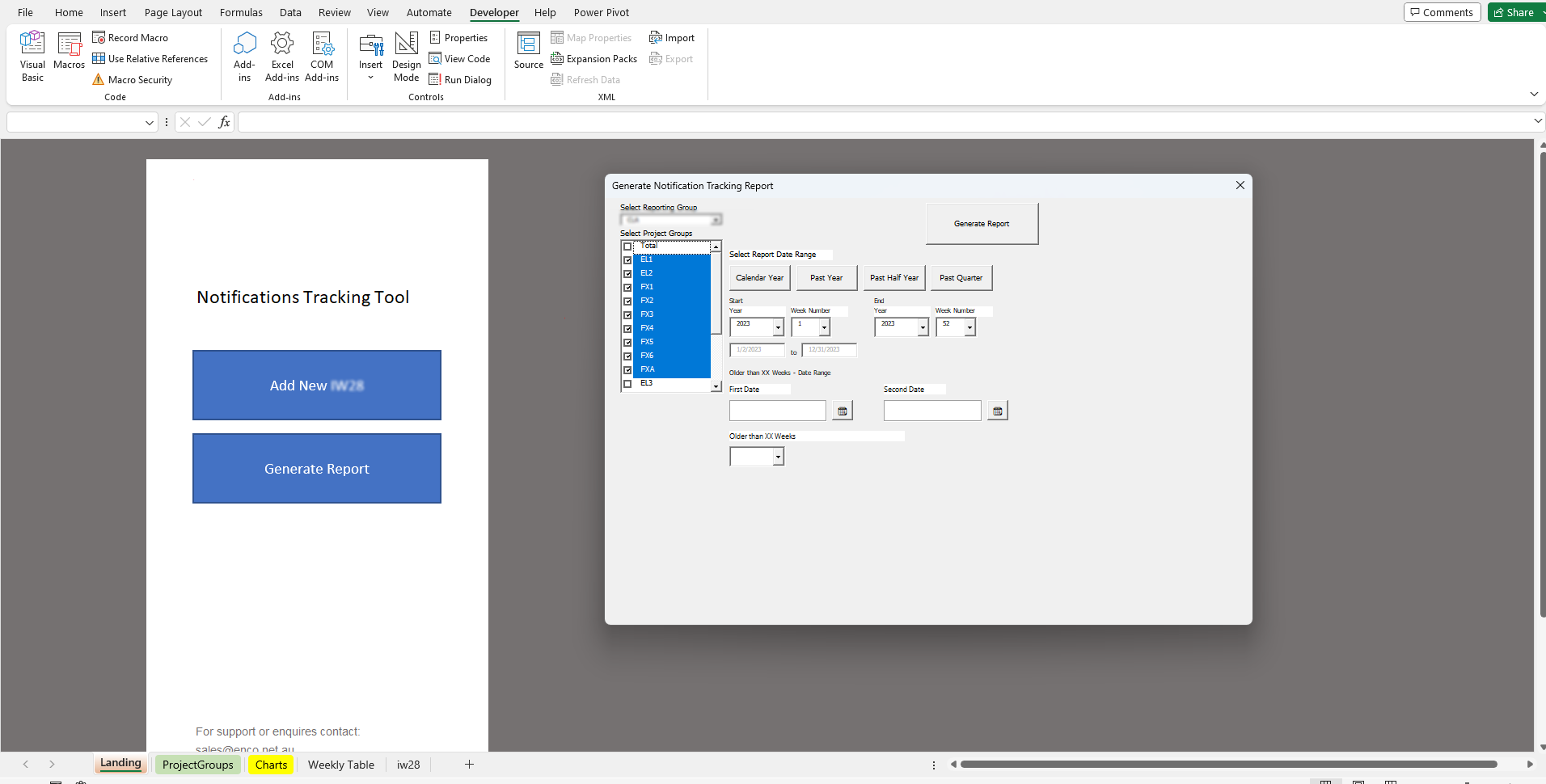This screenshot has width=1546, height=784.
Task: Uncheck the EL2 project group
Action: click(x=627, y=274)
